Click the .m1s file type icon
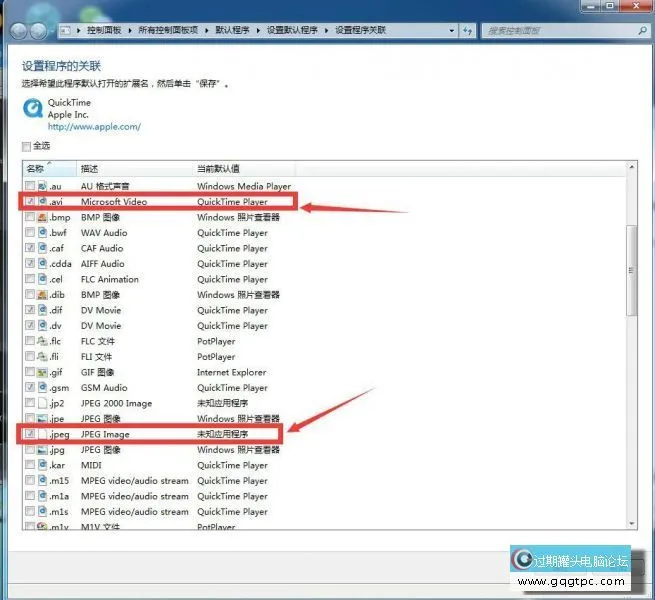The width and height of the screenshot is (655, 600). 42,511
